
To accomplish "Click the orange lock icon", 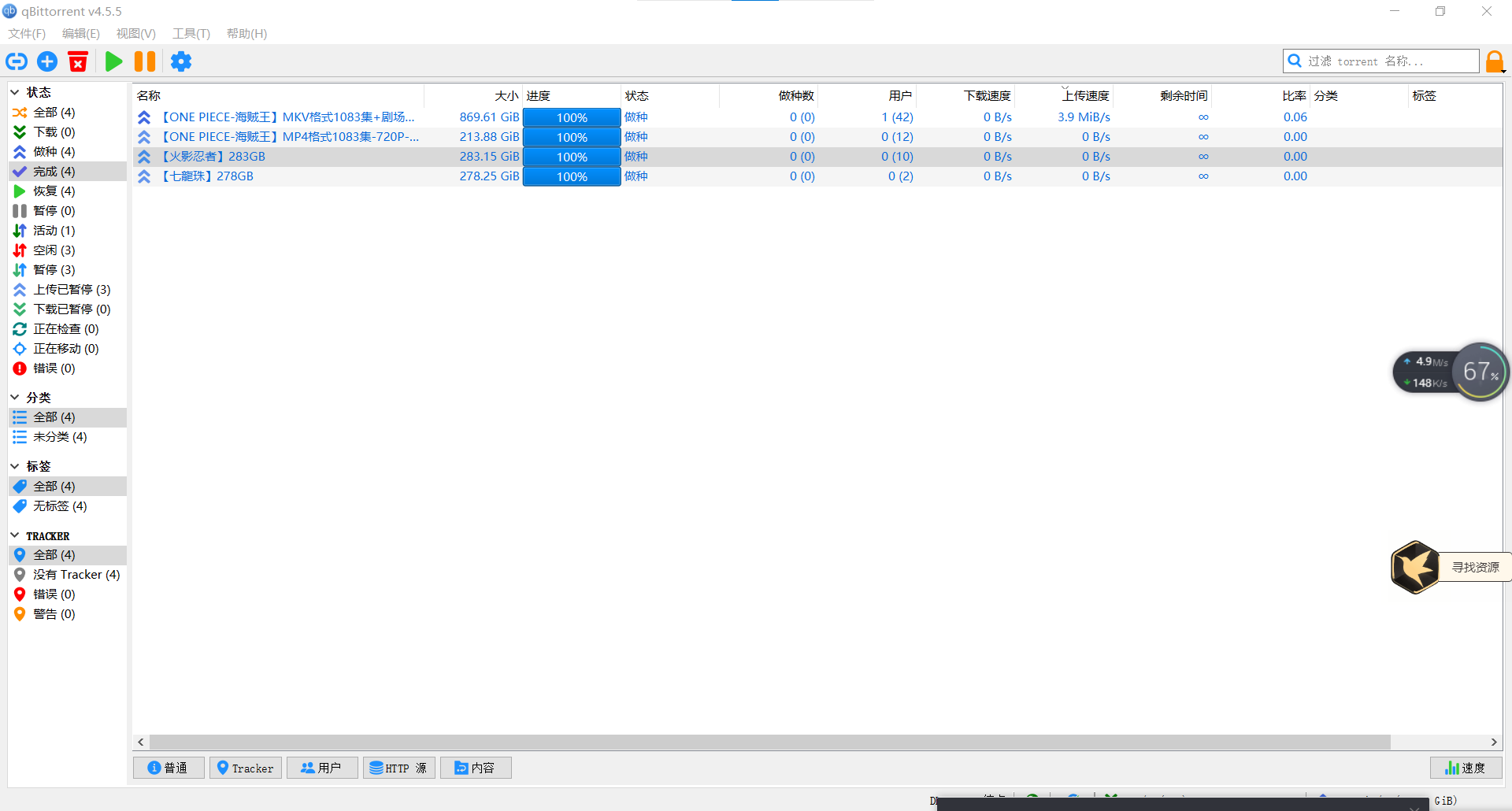I will (x=1495, y=61).
